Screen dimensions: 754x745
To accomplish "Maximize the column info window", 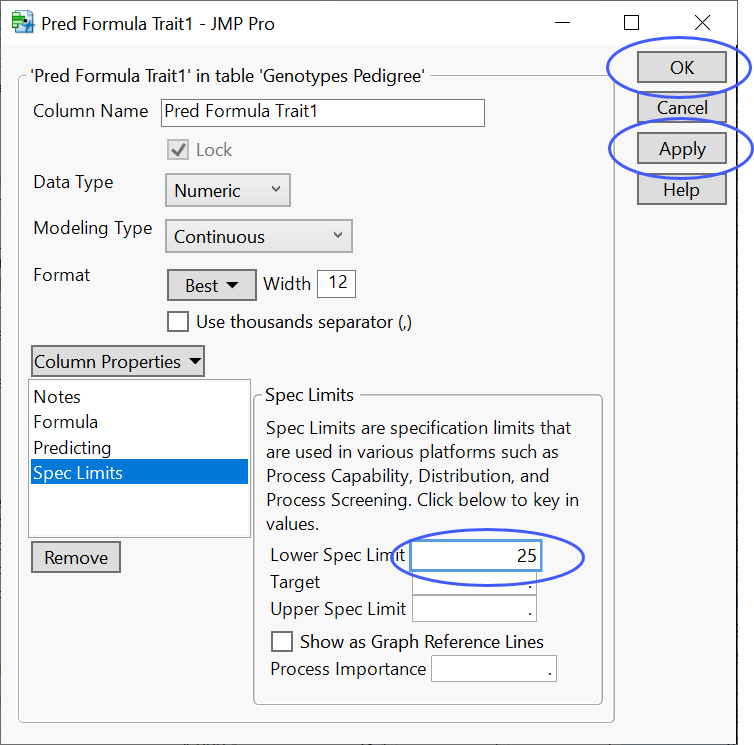I will pos(631,23).
